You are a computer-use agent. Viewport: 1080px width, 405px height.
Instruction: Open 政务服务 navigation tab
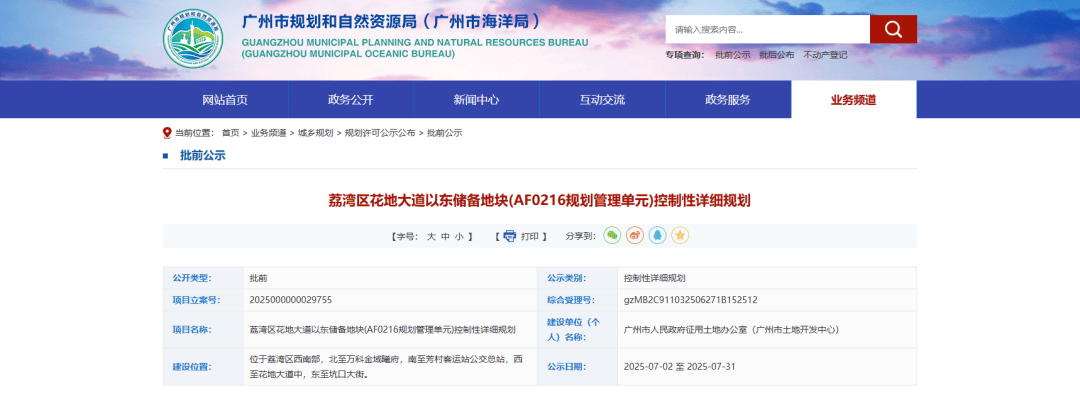728,100
